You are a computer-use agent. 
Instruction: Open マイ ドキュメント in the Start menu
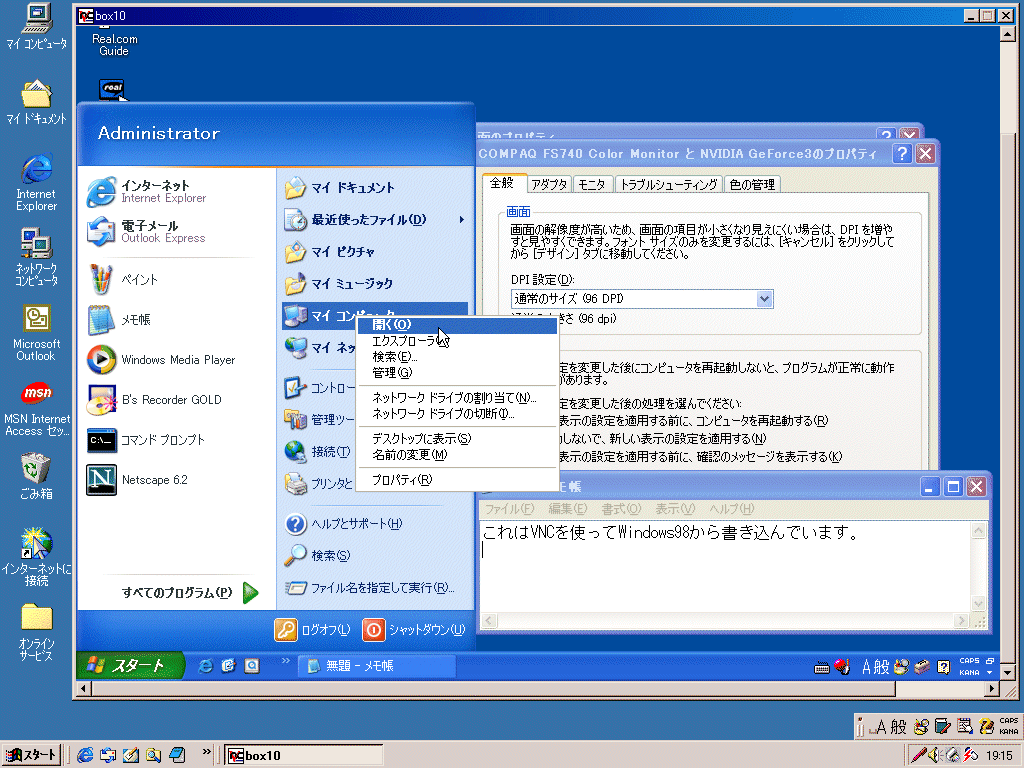pos(340,188)
